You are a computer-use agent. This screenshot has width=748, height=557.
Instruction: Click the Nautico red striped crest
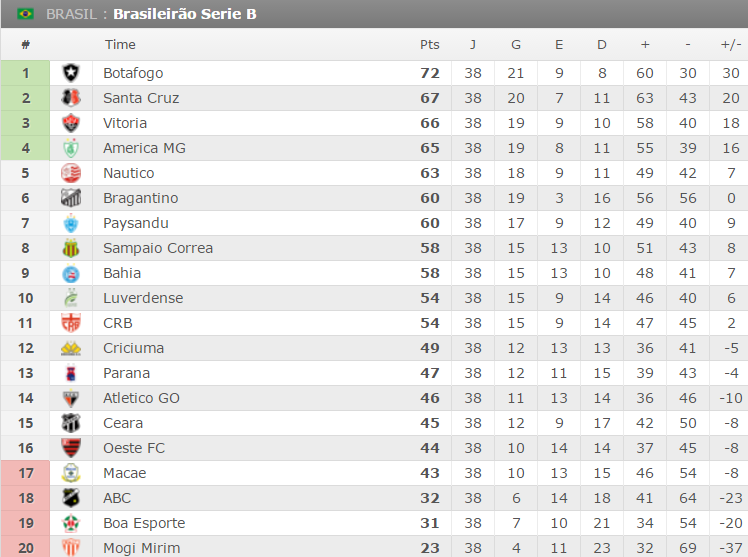(71, 173)
